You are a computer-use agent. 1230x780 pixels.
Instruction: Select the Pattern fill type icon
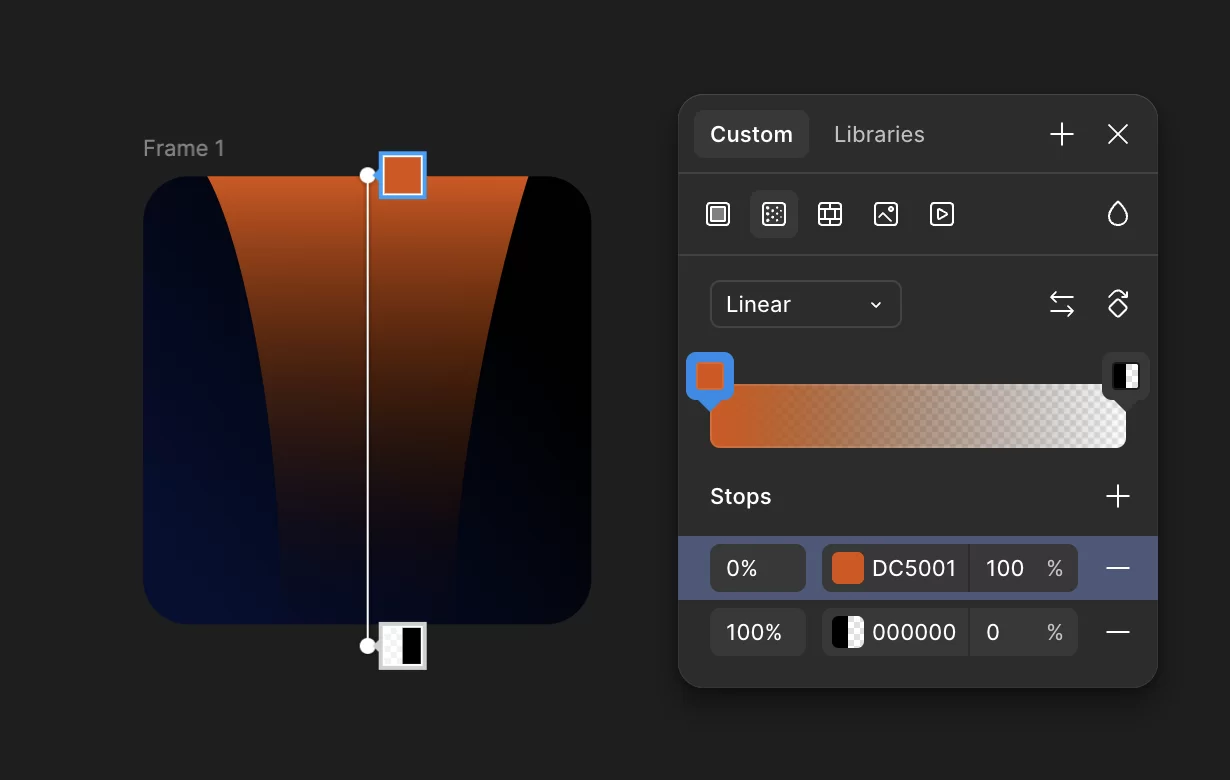[x=830, y=214]
